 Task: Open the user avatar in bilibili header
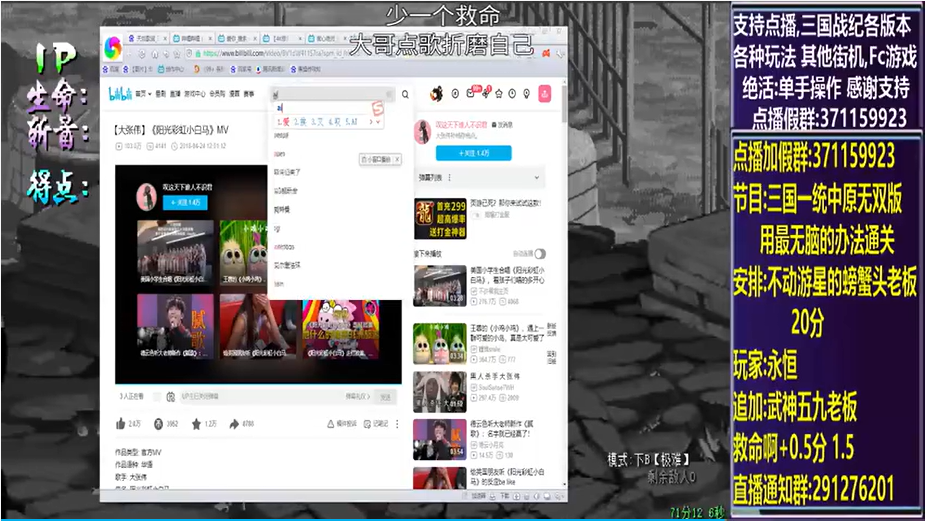(437, 93)
